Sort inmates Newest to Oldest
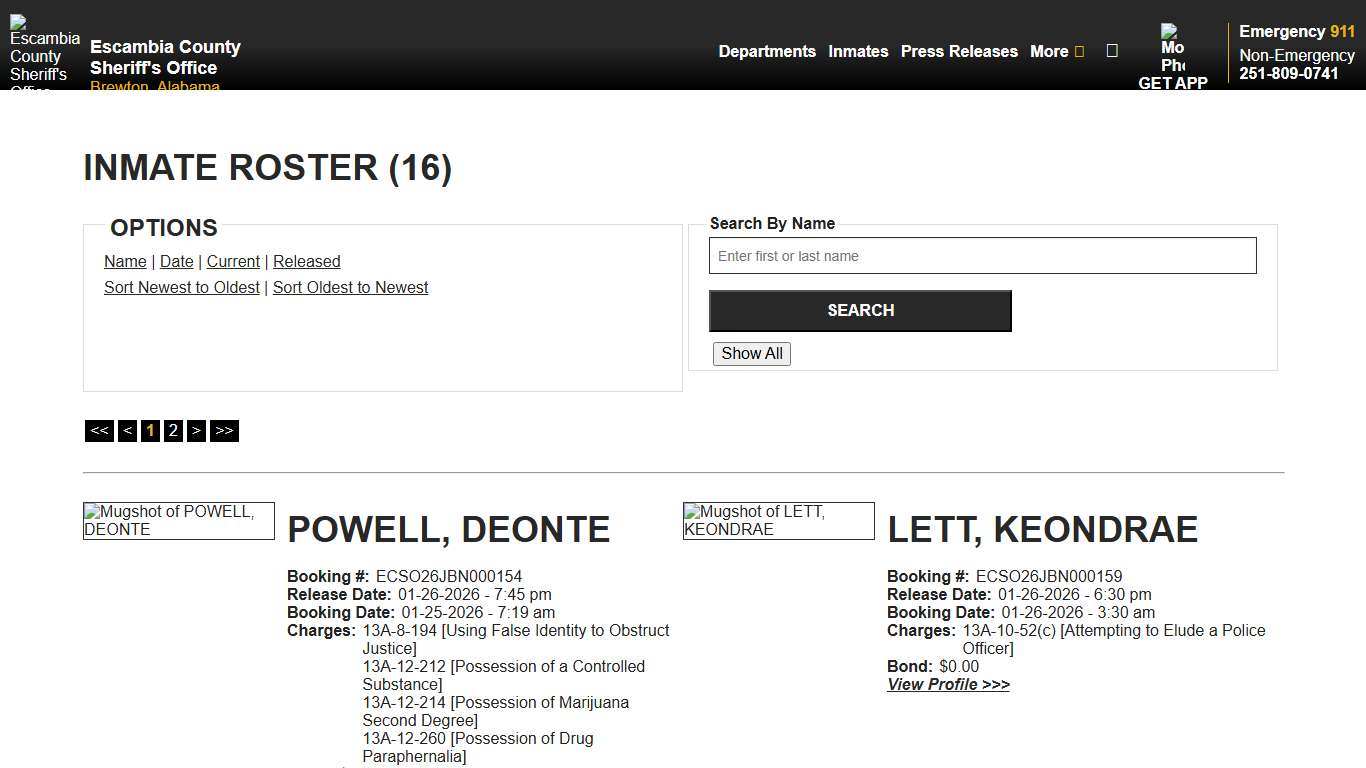This screenshot has height=768, width=1366. pos(182,287)
